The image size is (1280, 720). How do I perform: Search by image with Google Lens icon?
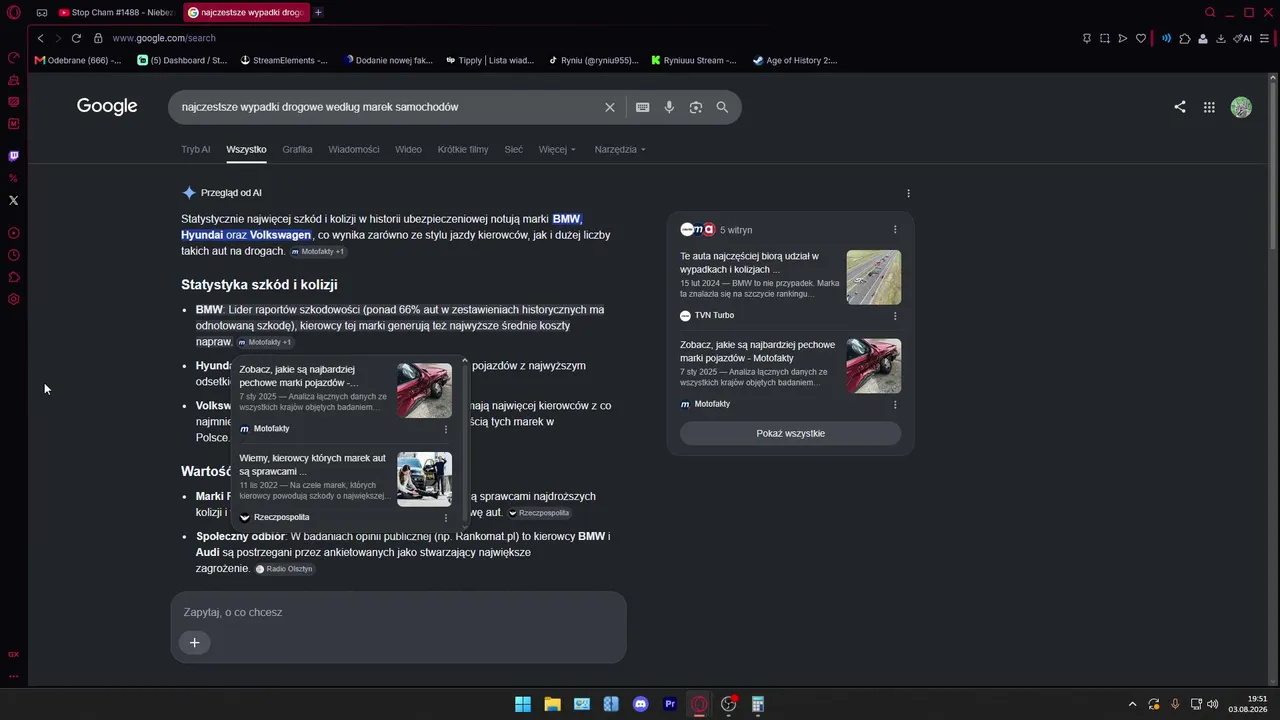pos(696,107)
